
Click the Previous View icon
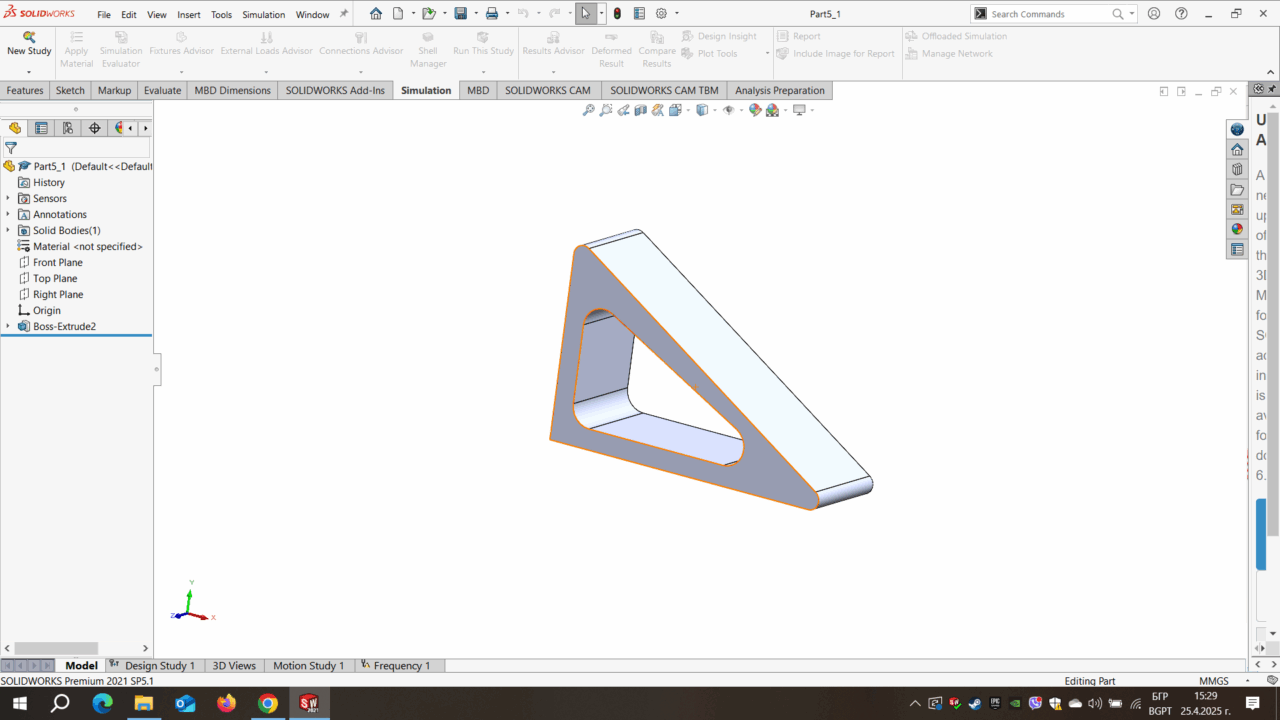[x=623, y=110]
